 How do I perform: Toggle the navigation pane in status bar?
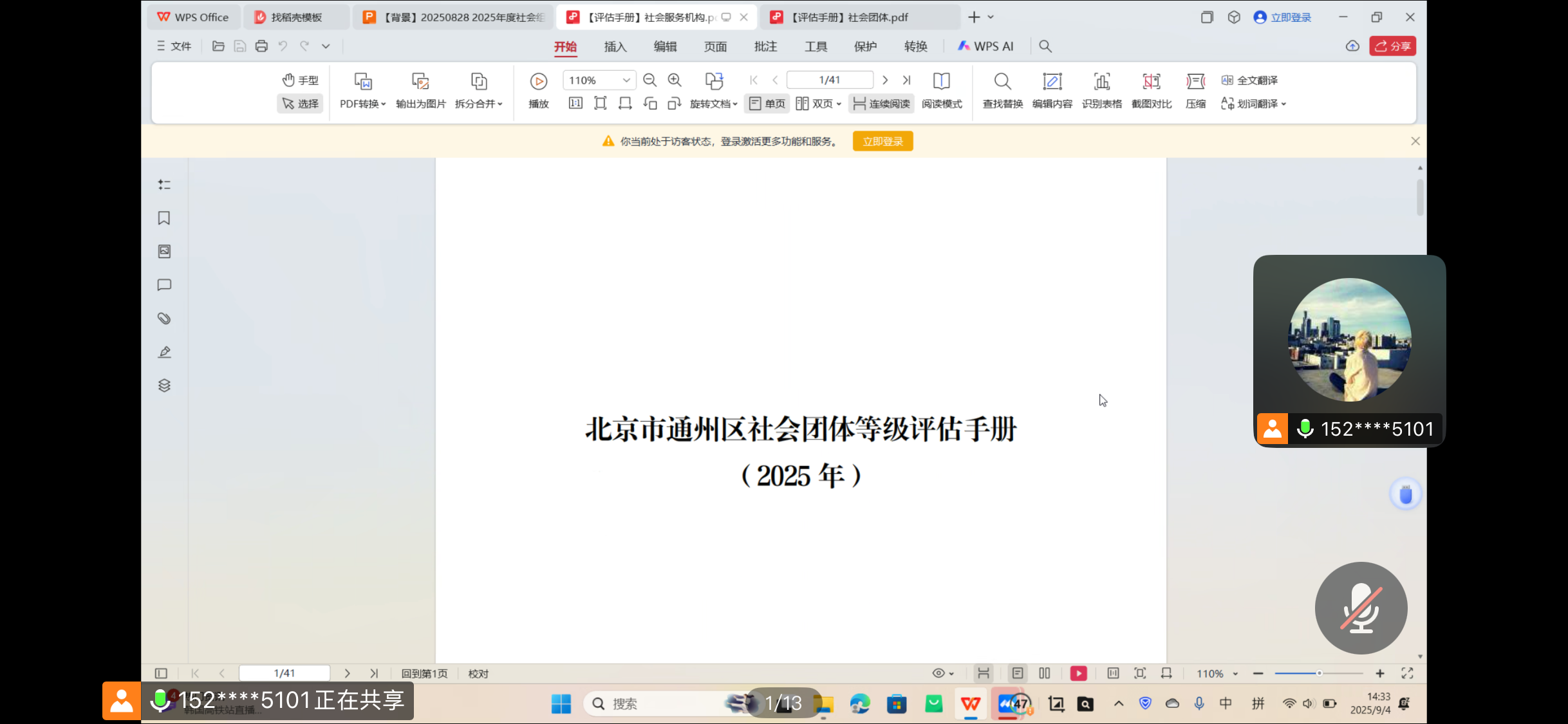161,674
